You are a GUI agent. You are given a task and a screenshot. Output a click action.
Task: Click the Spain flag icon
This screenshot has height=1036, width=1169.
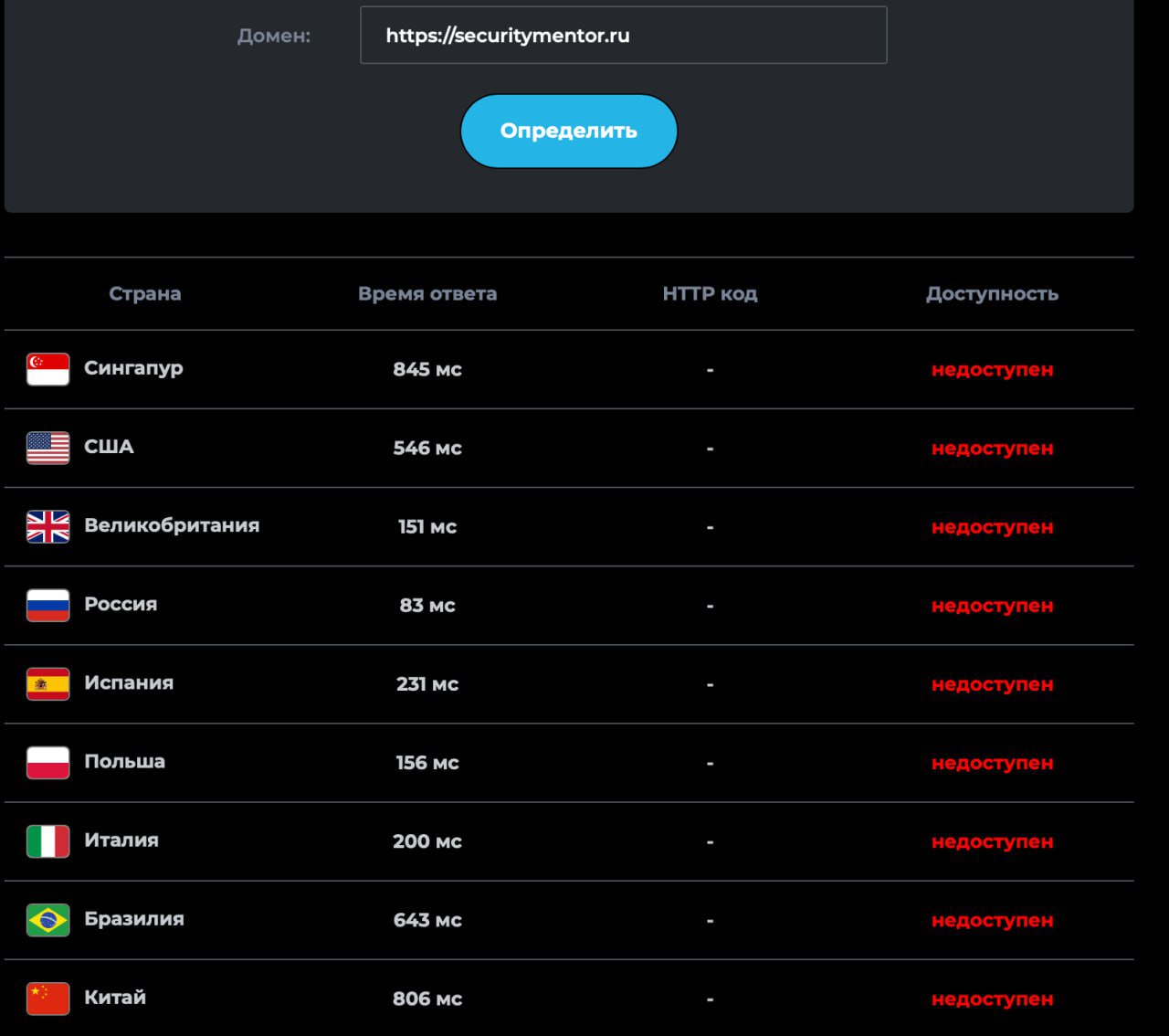(48, 683)
